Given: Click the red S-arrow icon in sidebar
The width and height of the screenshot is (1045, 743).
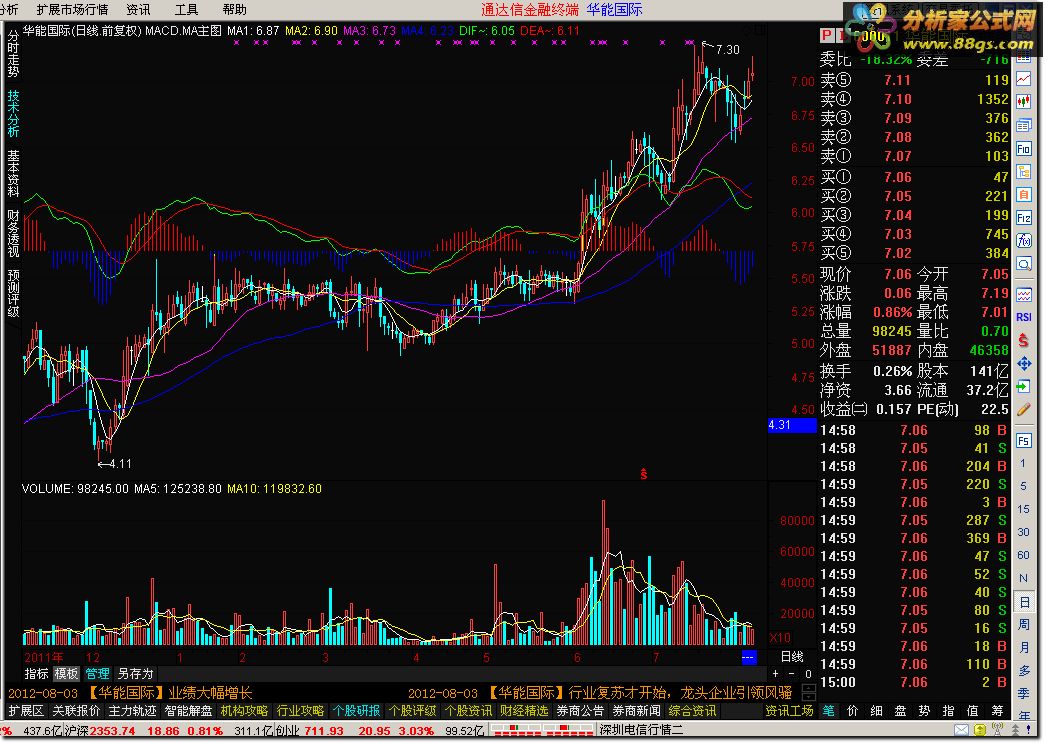Looking at the screenshot, I should point(1024,341).
